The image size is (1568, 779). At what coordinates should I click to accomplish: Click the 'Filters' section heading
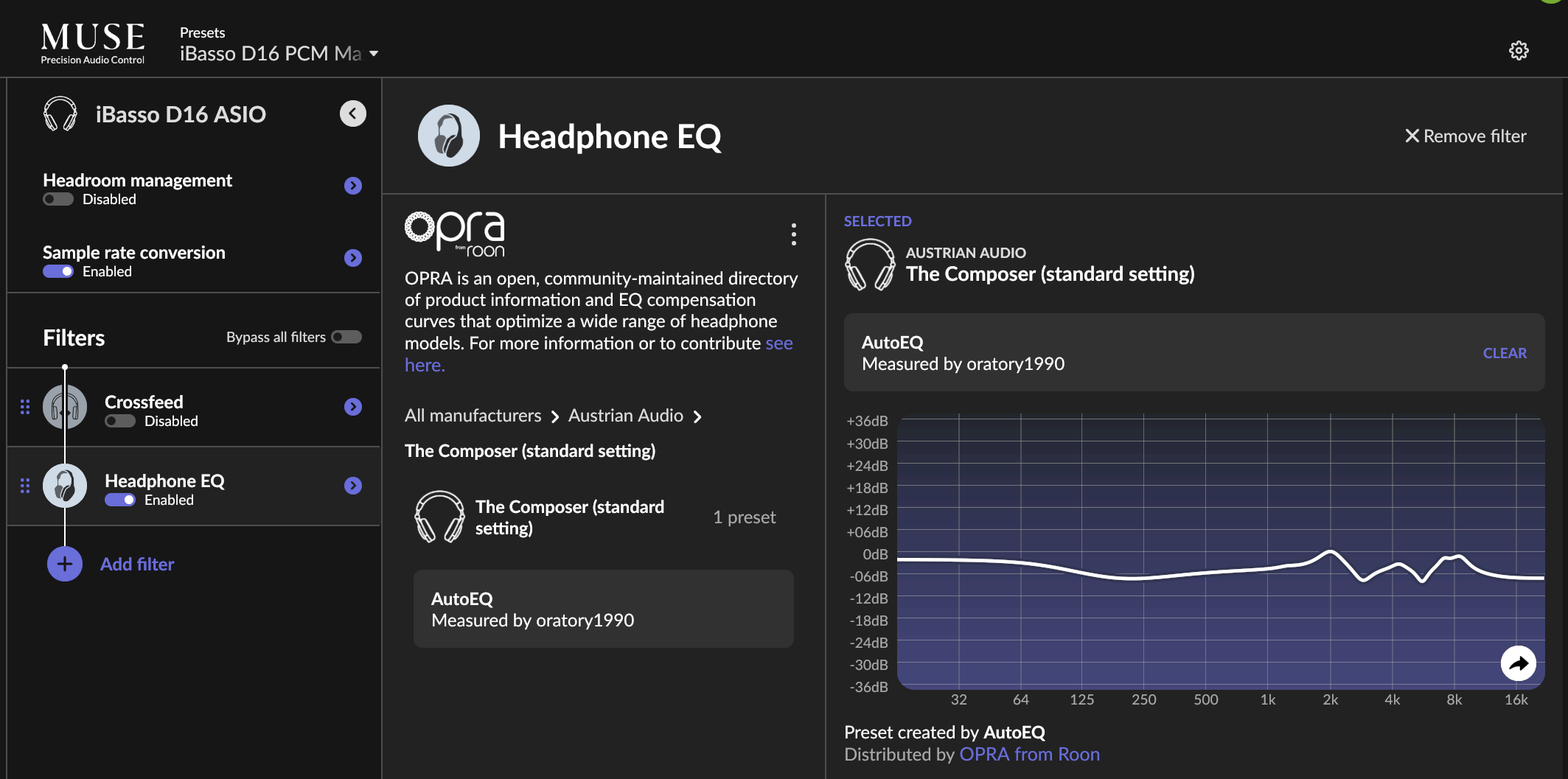pos(74,338)
